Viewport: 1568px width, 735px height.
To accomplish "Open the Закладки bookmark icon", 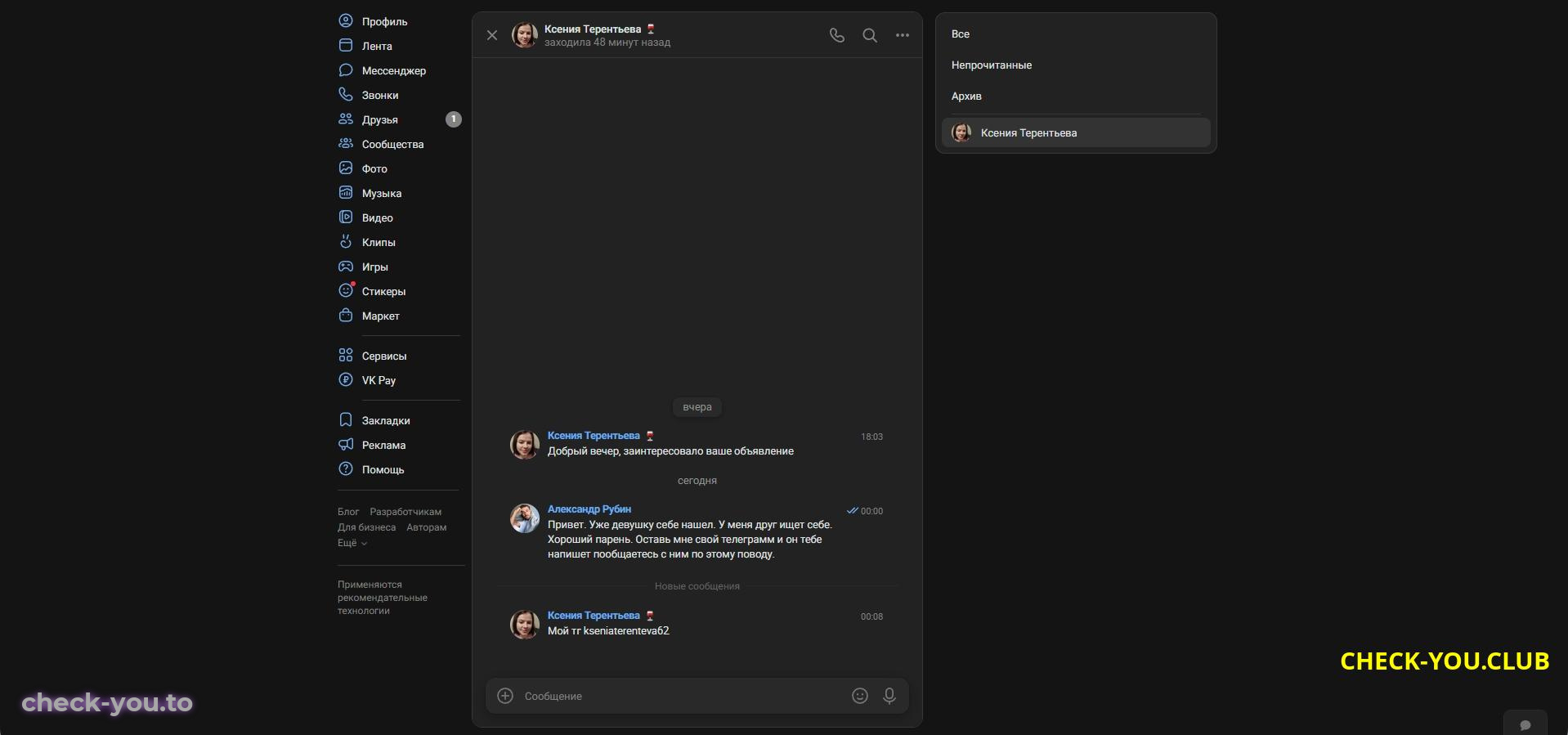I will point(346,419).
